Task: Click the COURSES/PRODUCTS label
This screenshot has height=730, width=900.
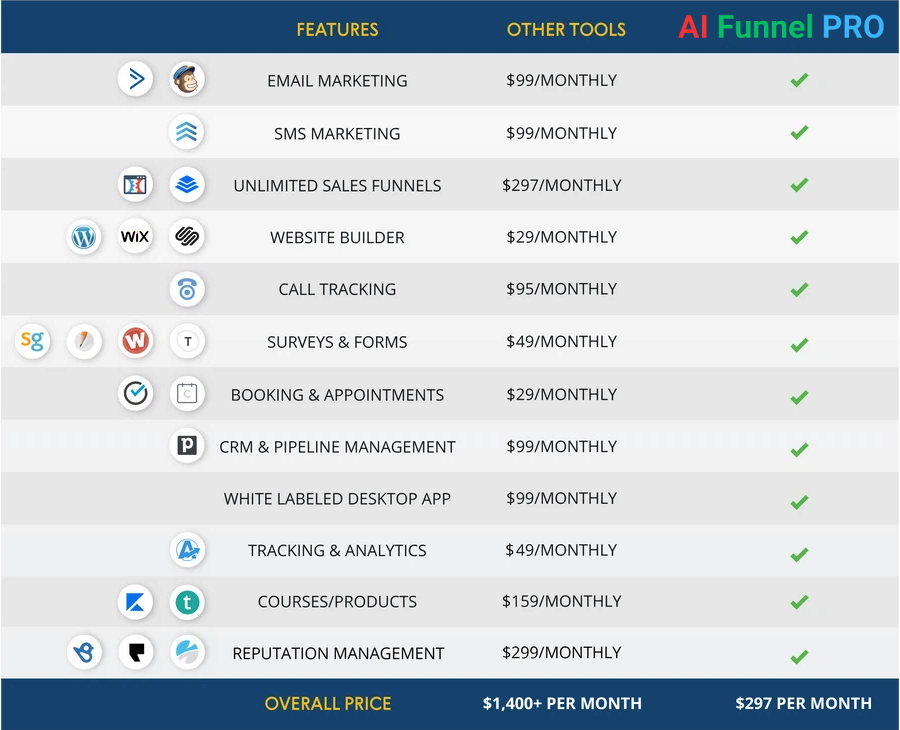Action: click(338, 601)
